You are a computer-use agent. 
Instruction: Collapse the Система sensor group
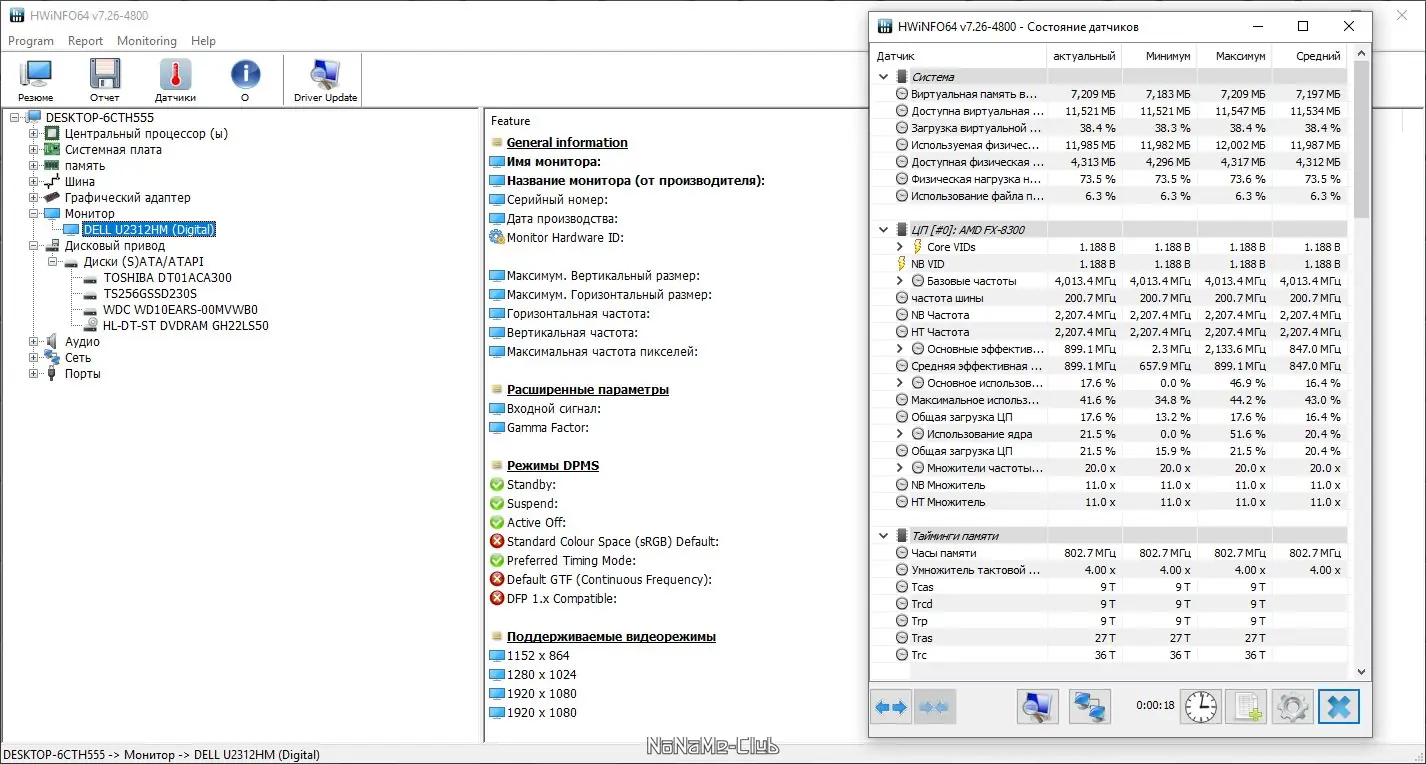coord(883,77)
